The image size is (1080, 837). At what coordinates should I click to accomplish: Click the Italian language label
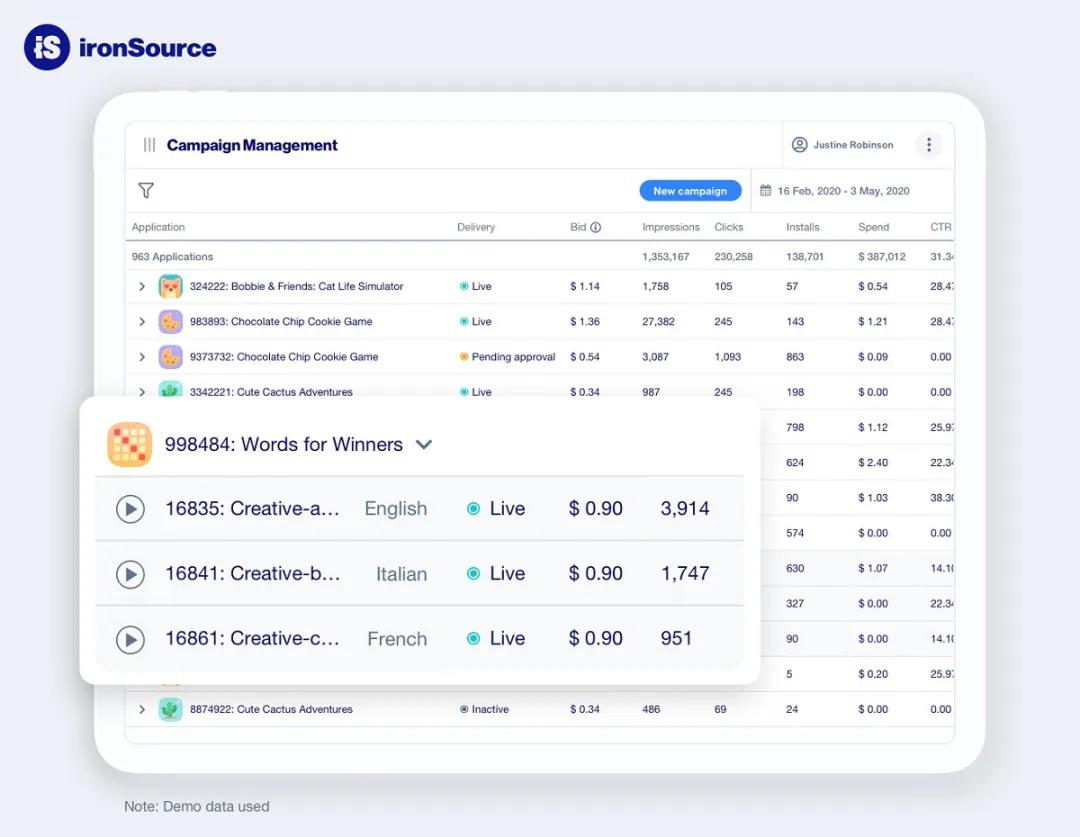pos(402,574)
